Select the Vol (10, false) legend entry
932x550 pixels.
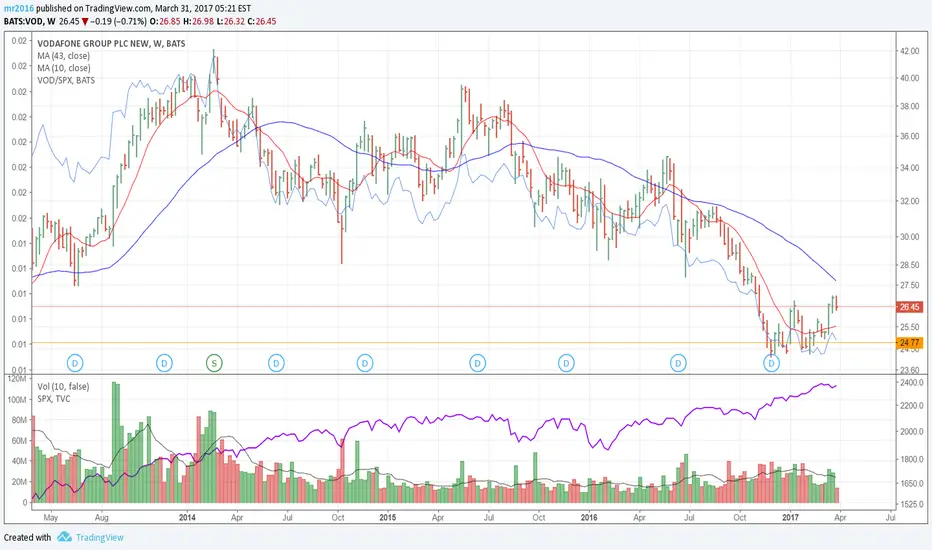[x=63, y=386]
